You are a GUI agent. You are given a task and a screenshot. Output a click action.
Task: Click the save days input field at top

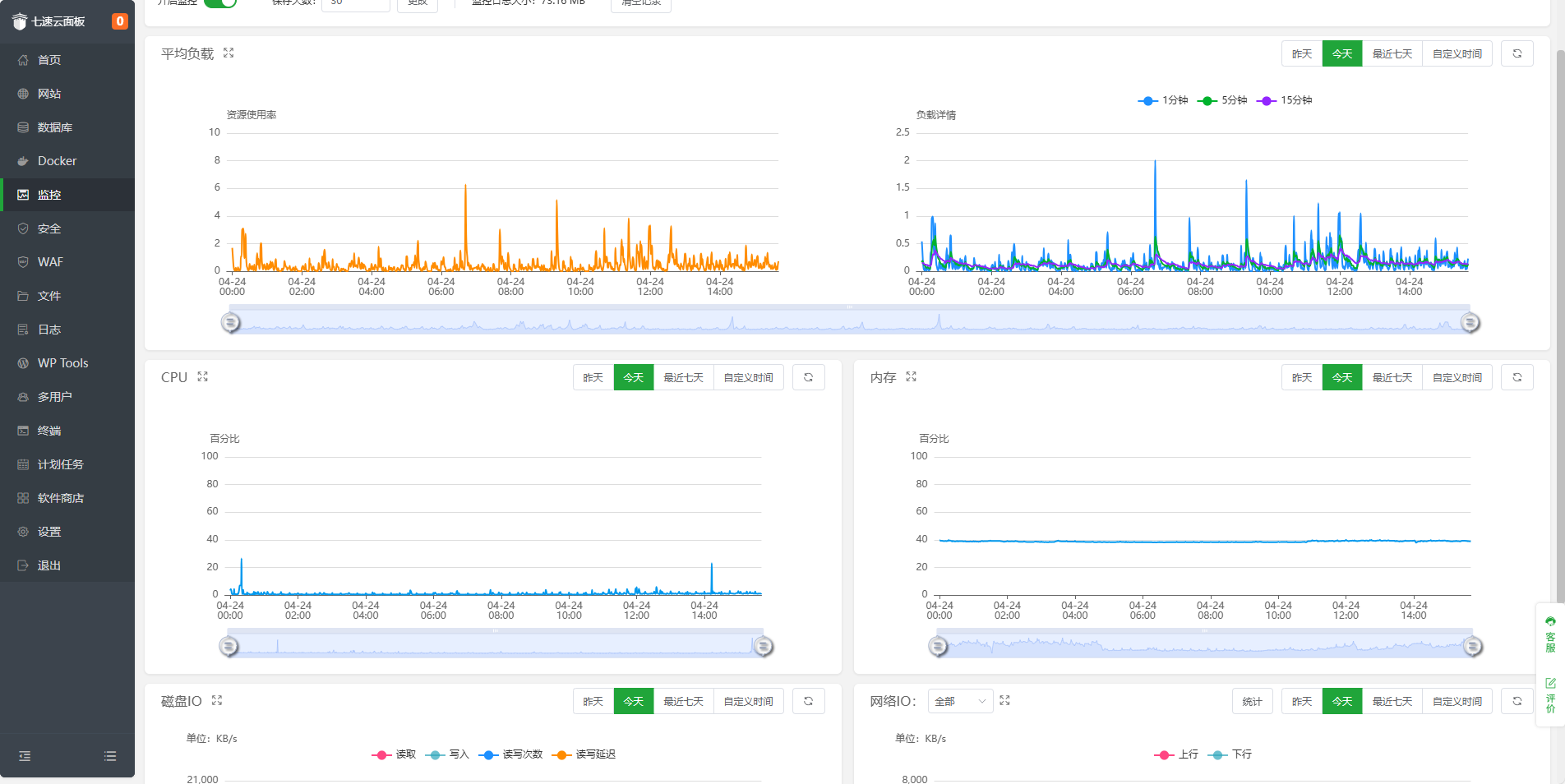(356, 4)
